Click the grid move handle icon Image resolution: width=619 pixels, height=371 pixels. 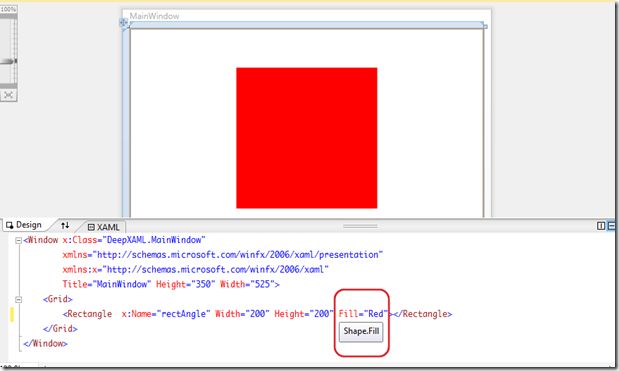[124, 23]
